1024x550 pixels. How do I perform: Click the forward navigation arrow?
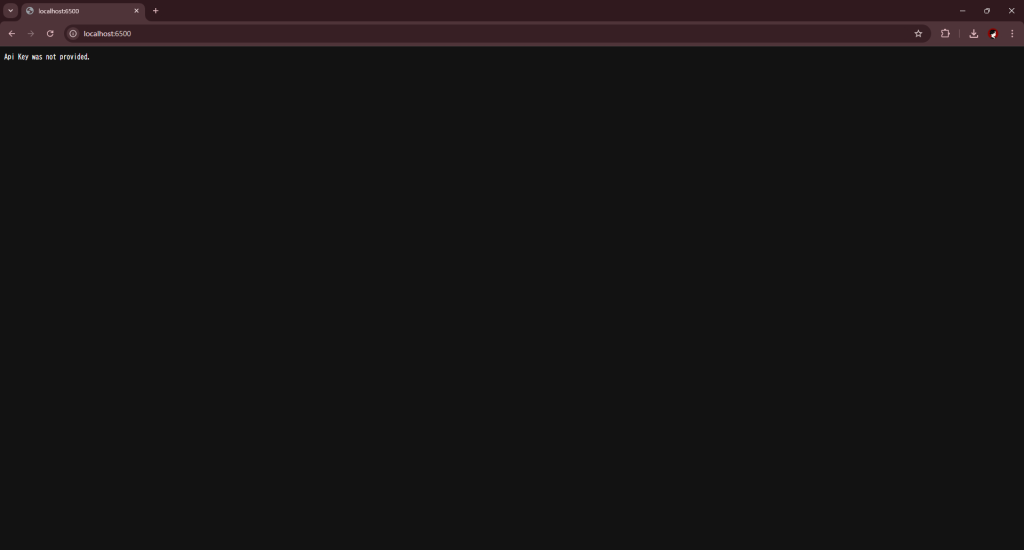coord(31,33)
